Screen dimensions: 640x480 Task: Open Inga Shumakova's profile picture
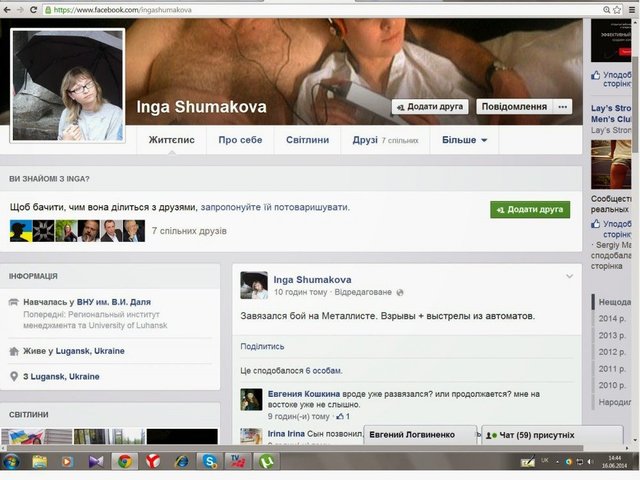[68, 85]
